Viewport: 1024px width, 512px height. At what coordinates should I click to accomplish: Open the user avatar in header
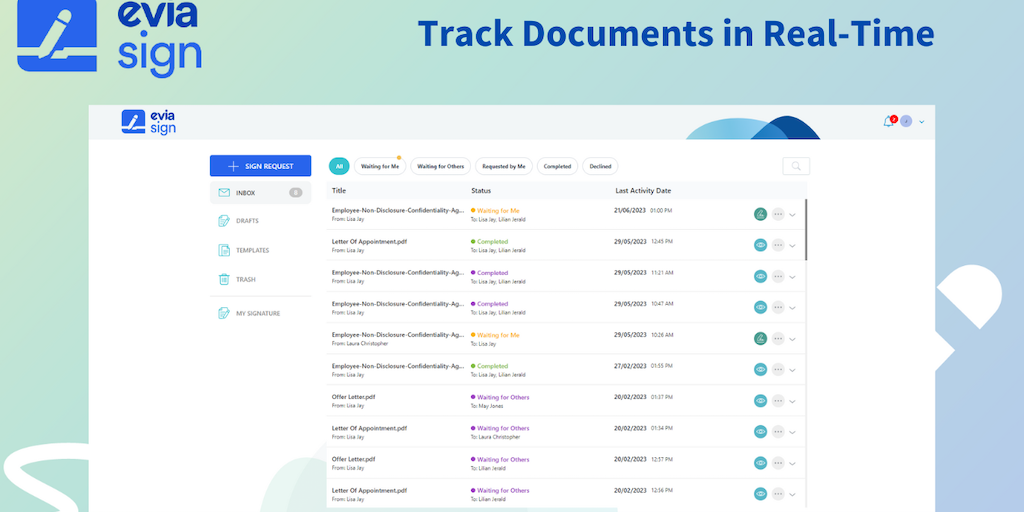906,122
